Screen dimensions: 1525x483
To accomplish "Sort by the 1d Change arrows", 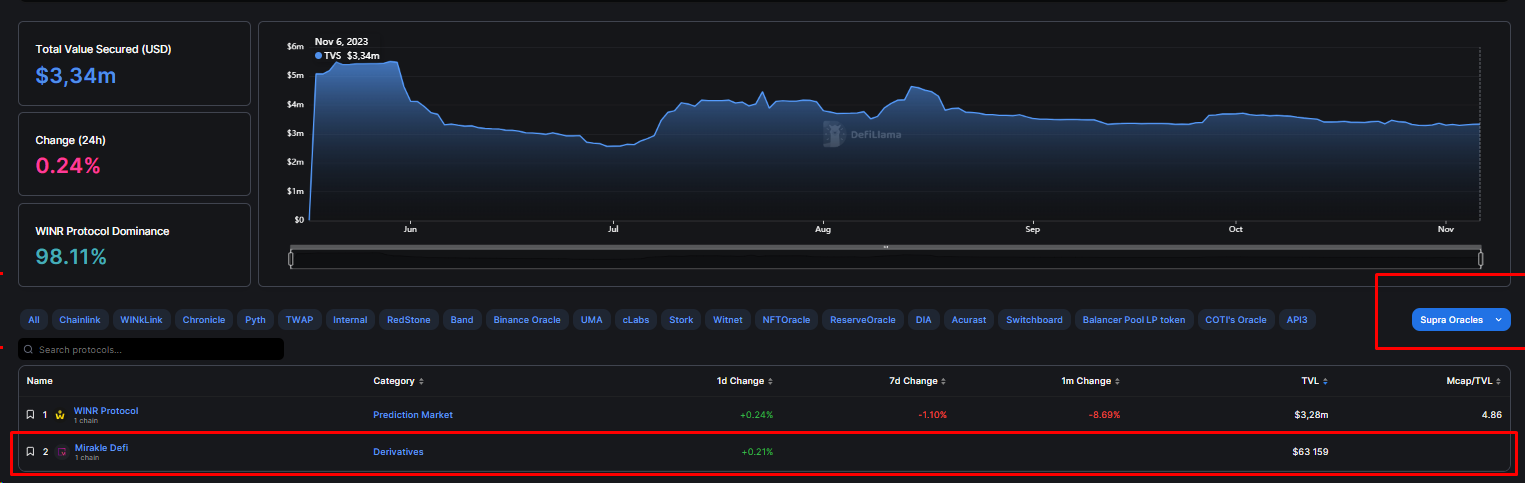I will 769,381.
